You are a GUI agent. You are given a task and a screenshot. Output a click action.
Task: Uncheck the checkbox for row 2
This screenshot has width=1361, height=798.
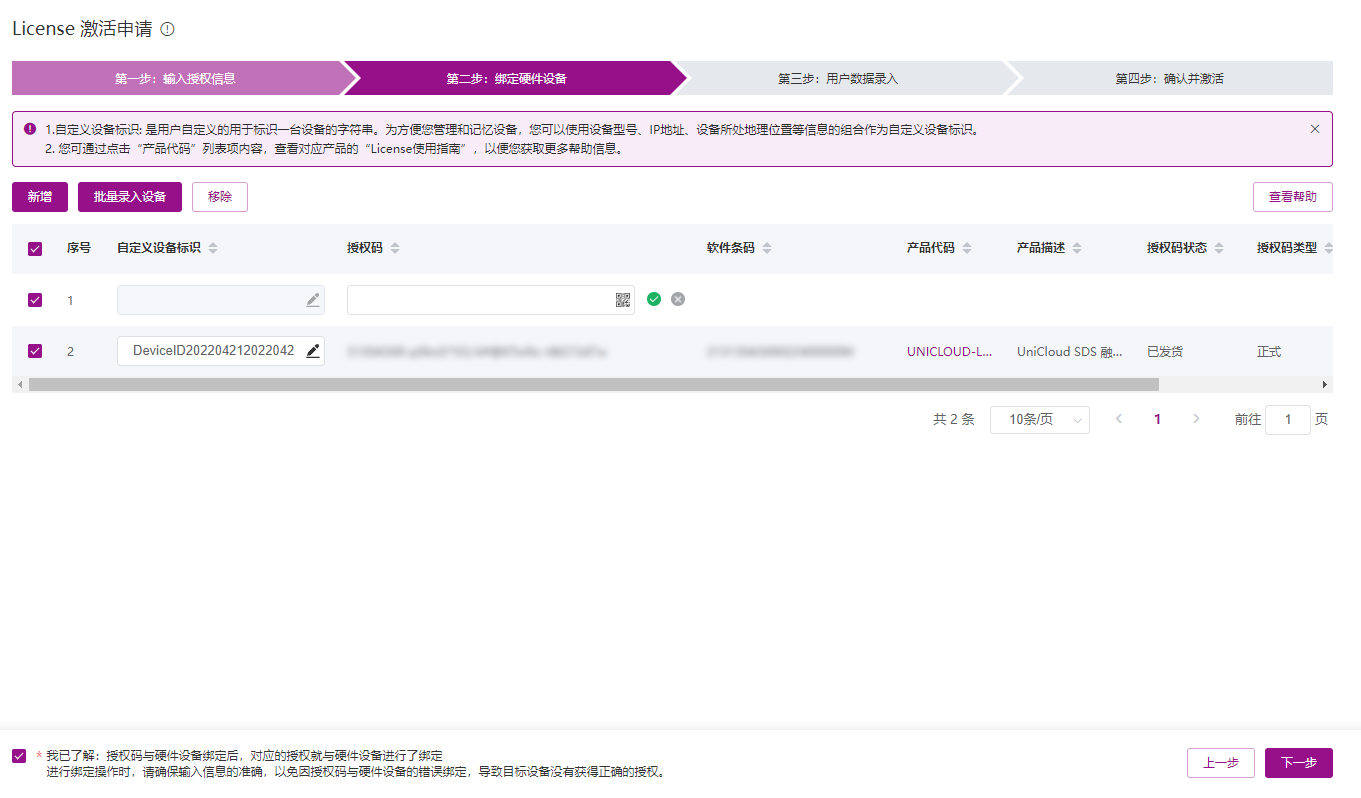pos(35,351)
